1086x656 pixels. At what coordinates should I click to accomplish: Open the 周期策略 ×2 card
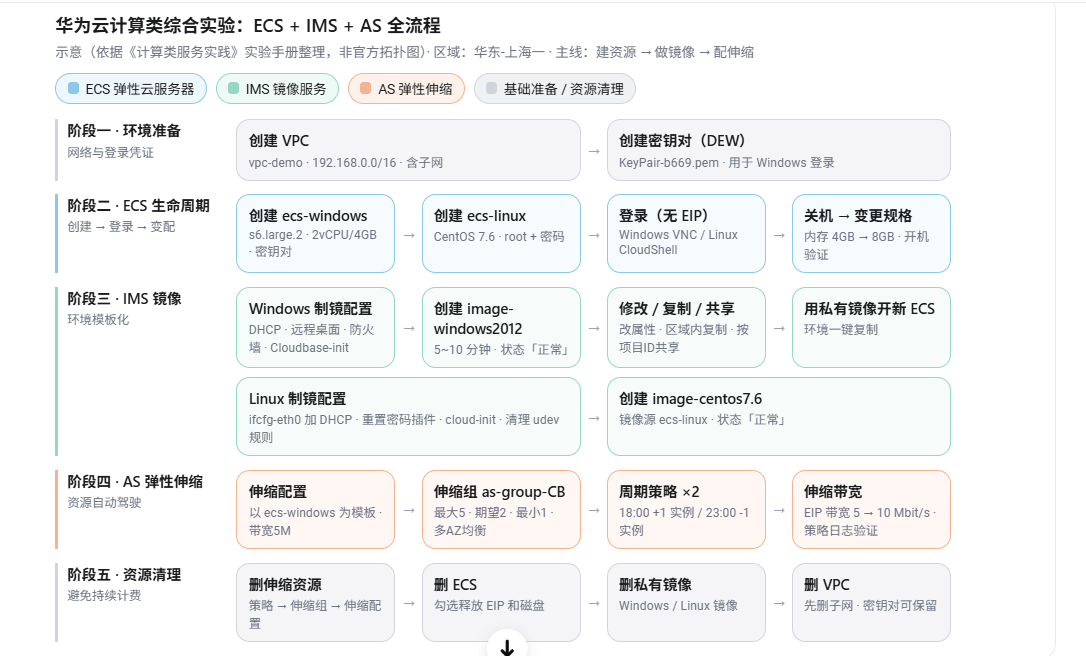coord(686,509)
